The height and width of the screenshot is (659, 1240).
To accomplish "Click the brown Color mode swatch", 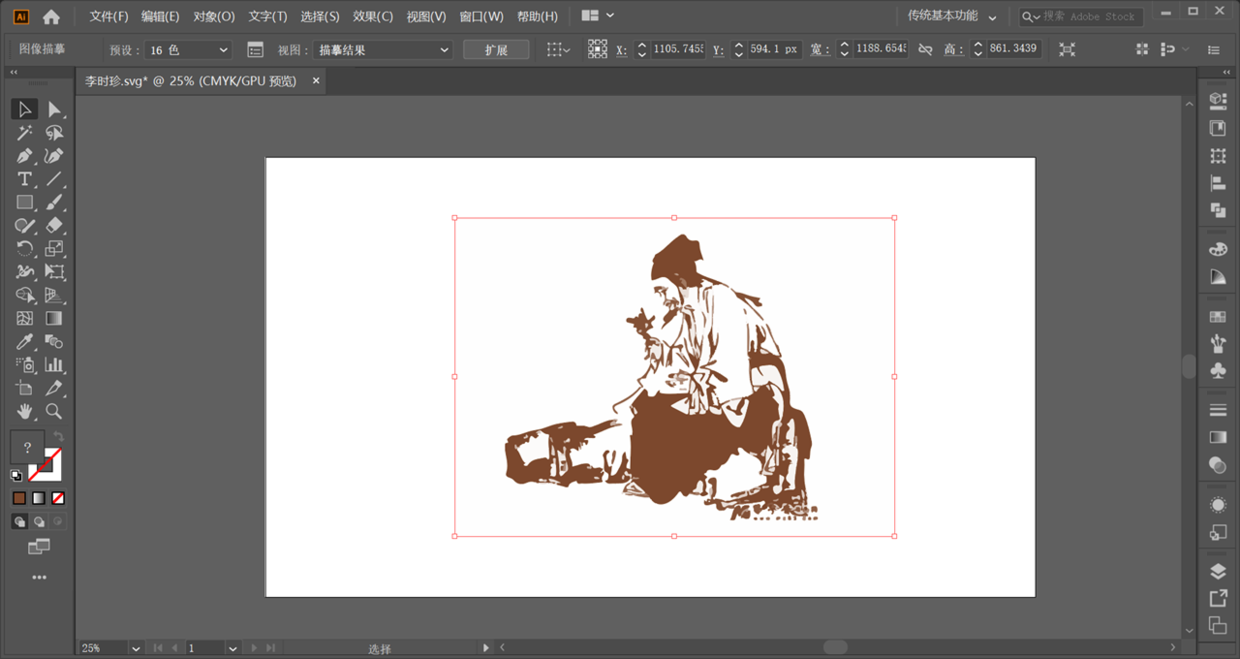I will pos(19,498).
